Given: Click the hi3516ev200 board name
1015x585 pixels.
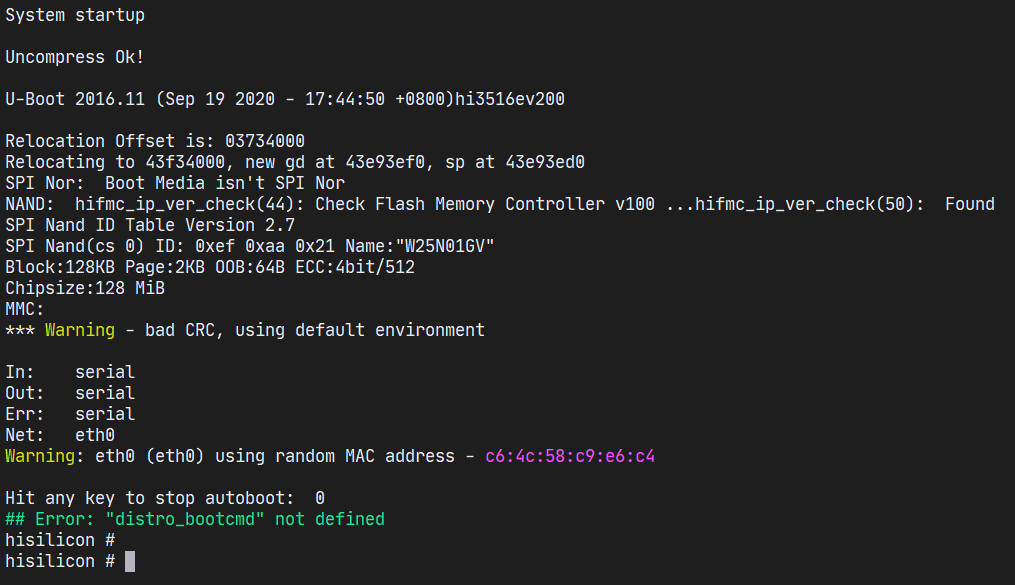Looking at the screenshot, I should click(510, 99).
